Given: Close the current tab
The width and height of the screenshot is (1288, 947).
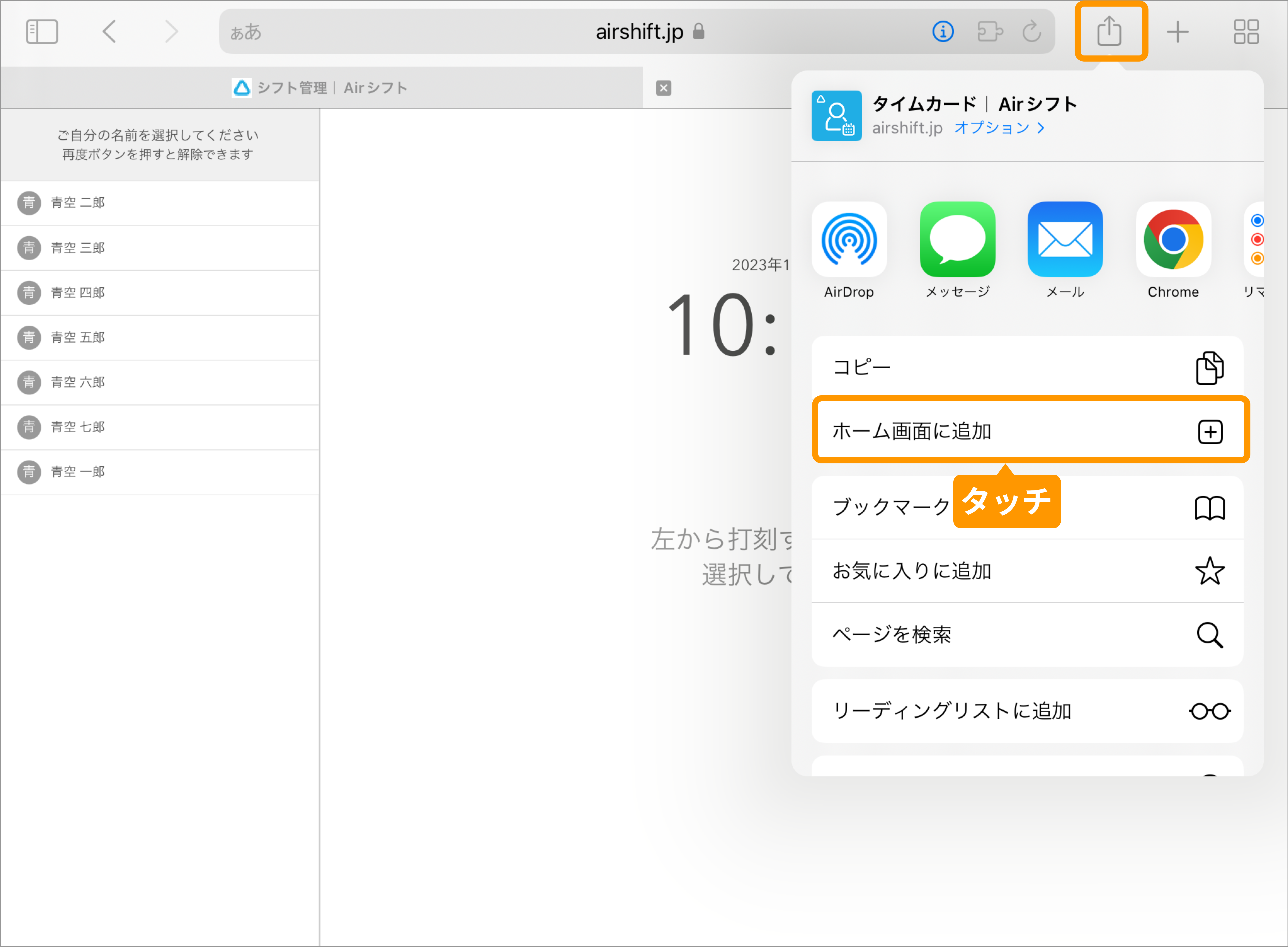Looking at the screenshot, I should (663, 88).
